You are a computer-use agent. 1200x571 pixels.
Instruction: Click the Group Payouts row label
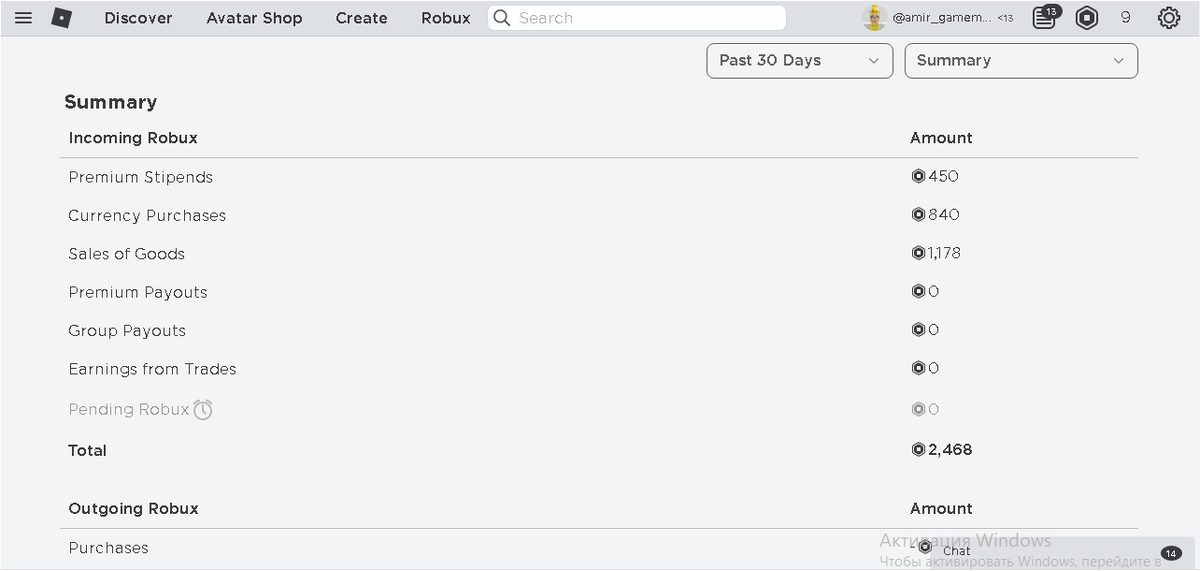click(x=127, y=331)
